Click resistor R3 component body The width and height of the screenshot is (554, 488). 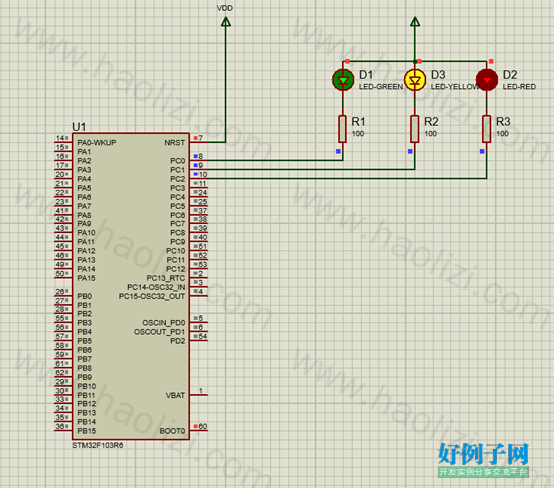click(487, 129)
